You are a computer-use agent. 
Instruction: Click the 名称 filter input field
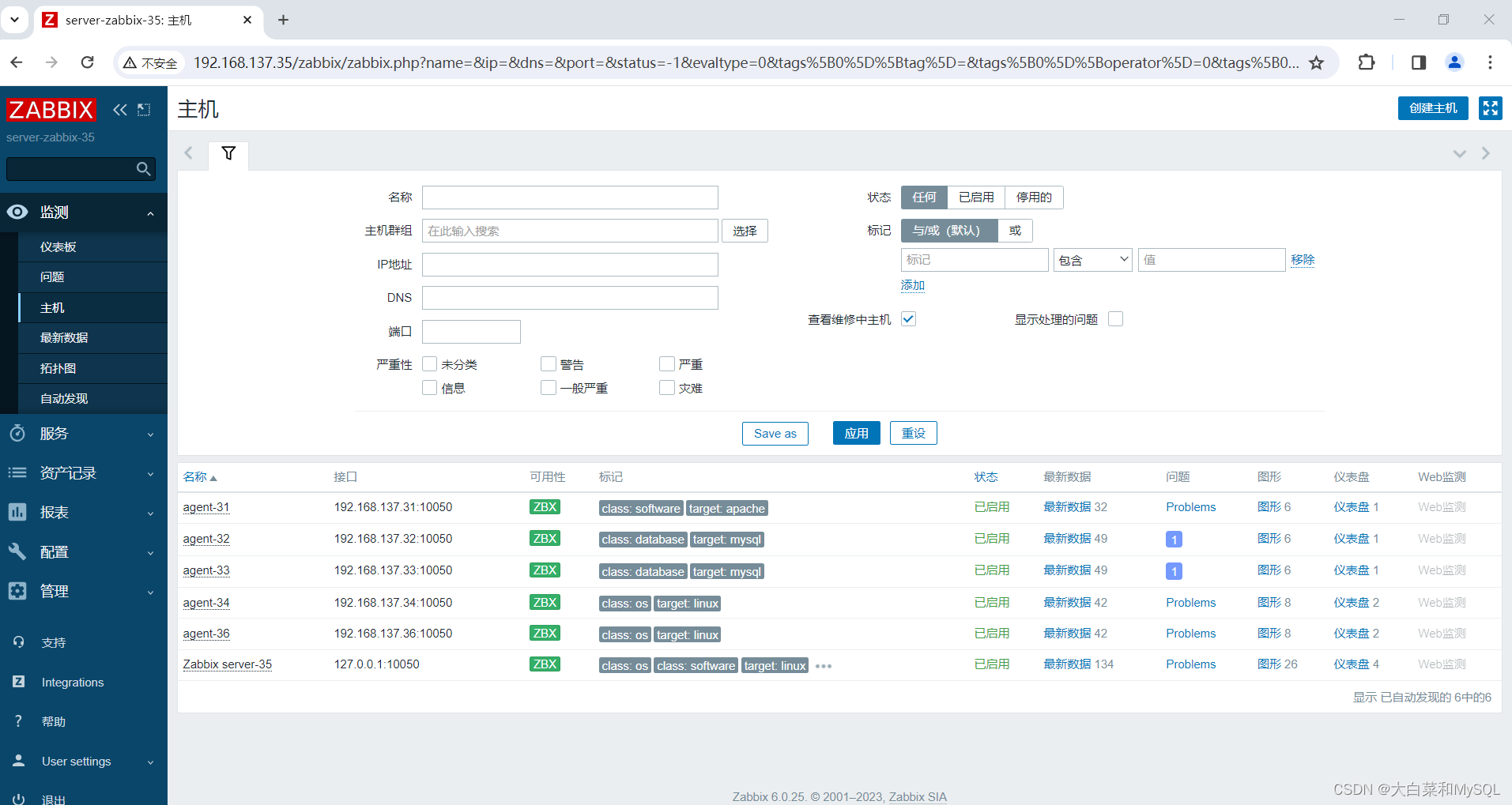[x=570, y=197]
